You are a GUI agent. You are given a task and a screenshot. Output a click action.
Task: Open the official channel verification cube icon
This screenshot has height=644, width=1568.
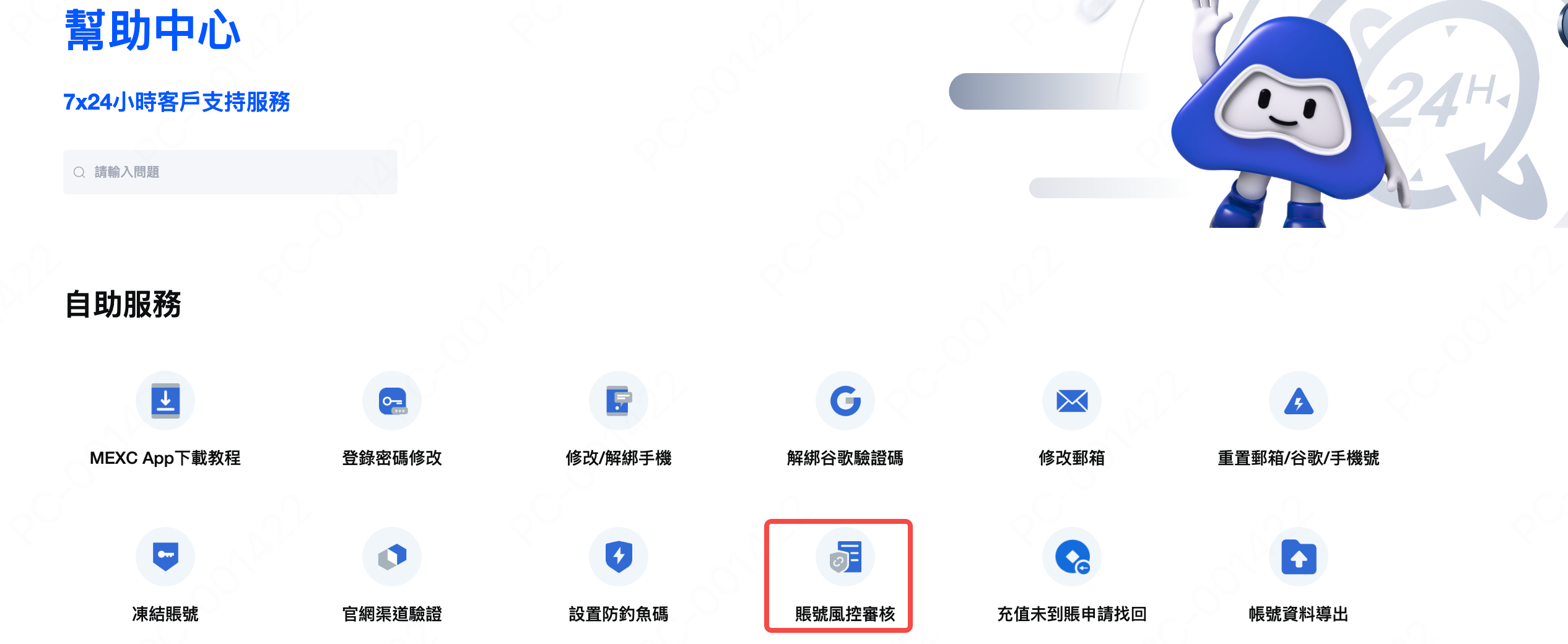(392, 557)
